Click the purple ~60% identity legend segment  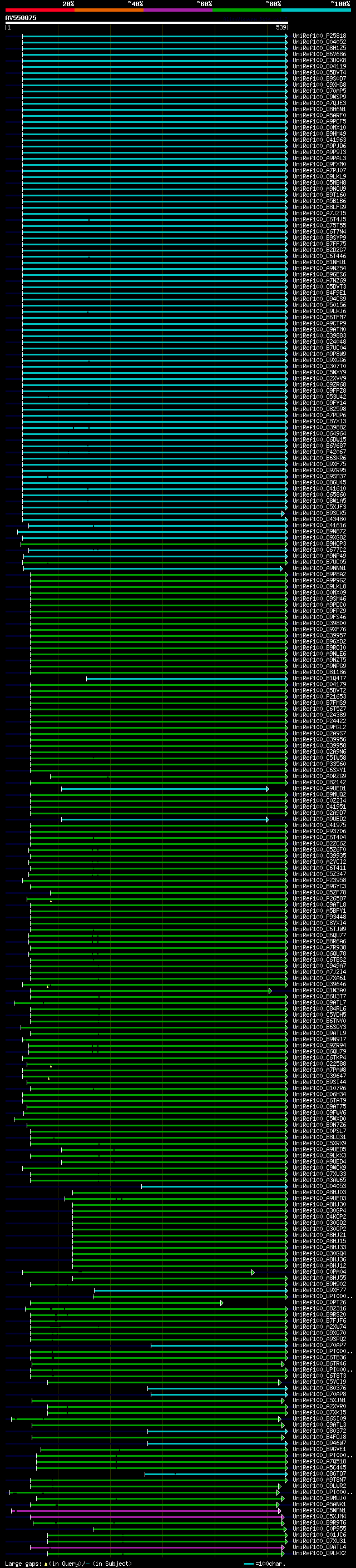179,11
